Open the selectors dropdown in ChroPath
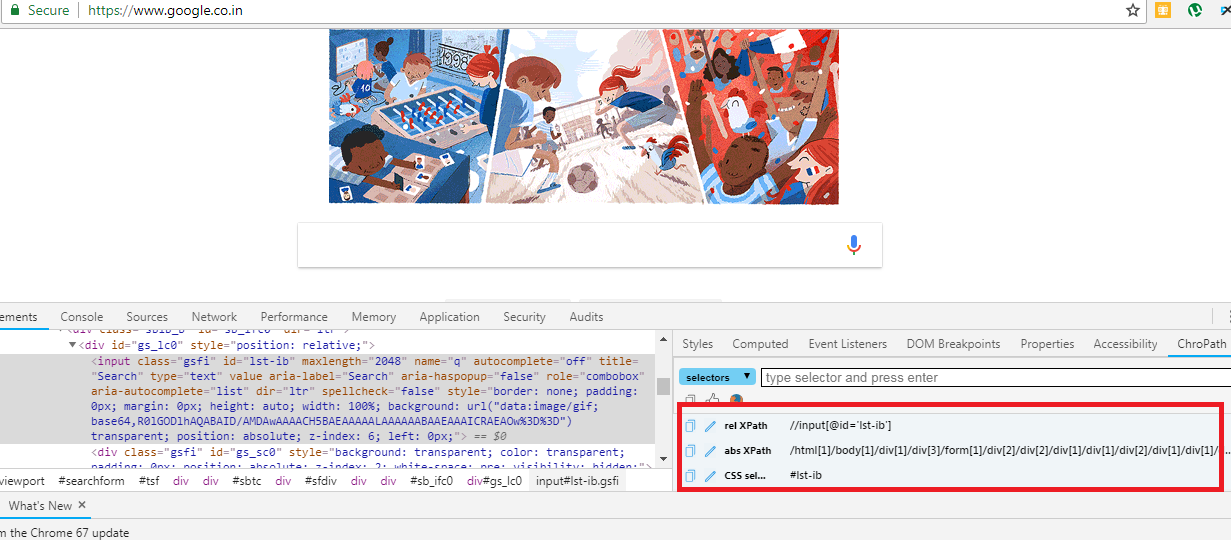The height and width of the screenshot is (540, 1231). coord(717,377)
